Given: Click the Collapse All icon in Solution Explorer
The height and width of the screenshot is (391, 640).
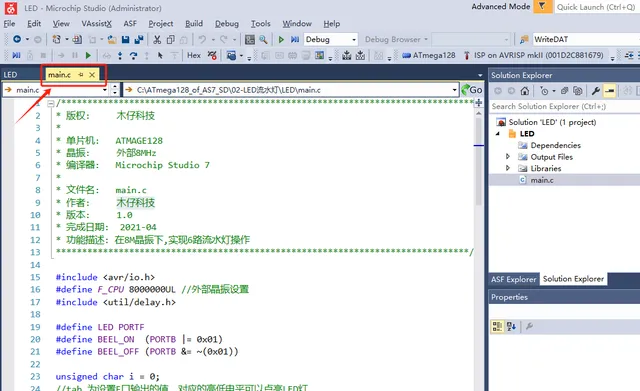Looking at the screenshot, I should pyautogui.click(x=564, y=91).
